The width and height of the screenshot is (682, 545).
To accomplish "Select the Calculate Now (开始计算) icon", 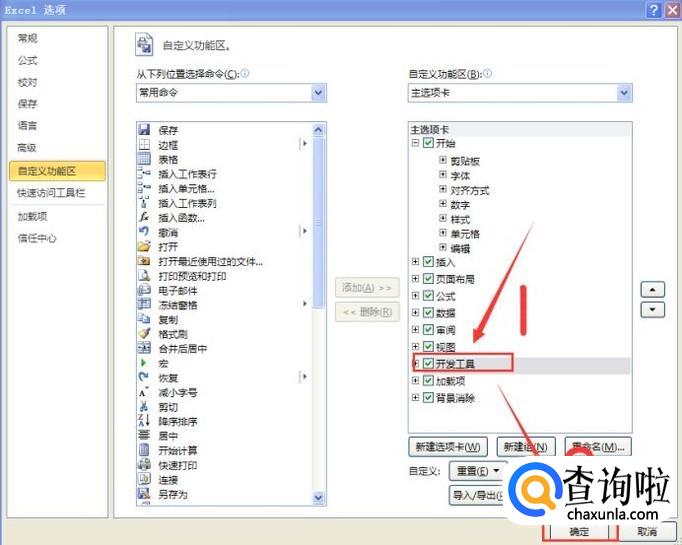I will [x=144, y=450].
